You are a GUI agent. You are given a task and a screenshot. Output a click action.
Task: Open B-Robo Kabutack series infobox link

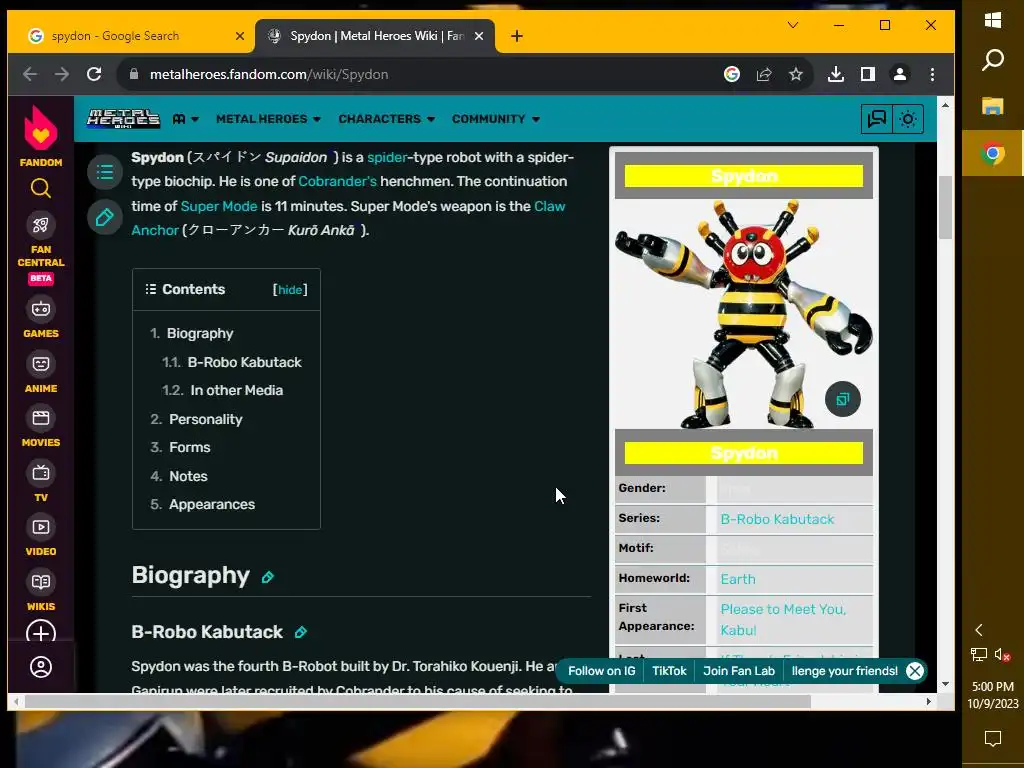click(x=777, y=519)
